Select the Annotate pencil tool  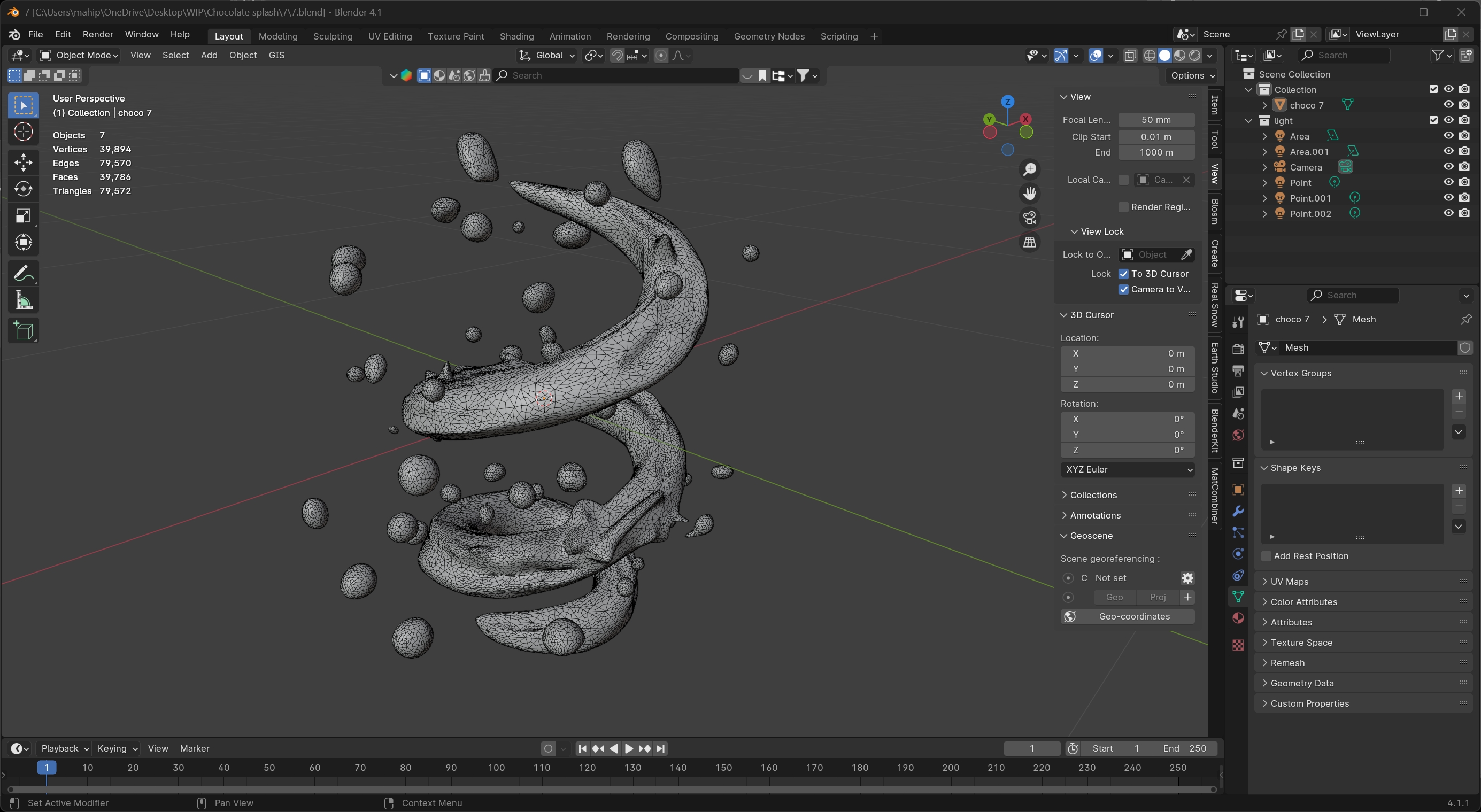(x=23, y=274)
